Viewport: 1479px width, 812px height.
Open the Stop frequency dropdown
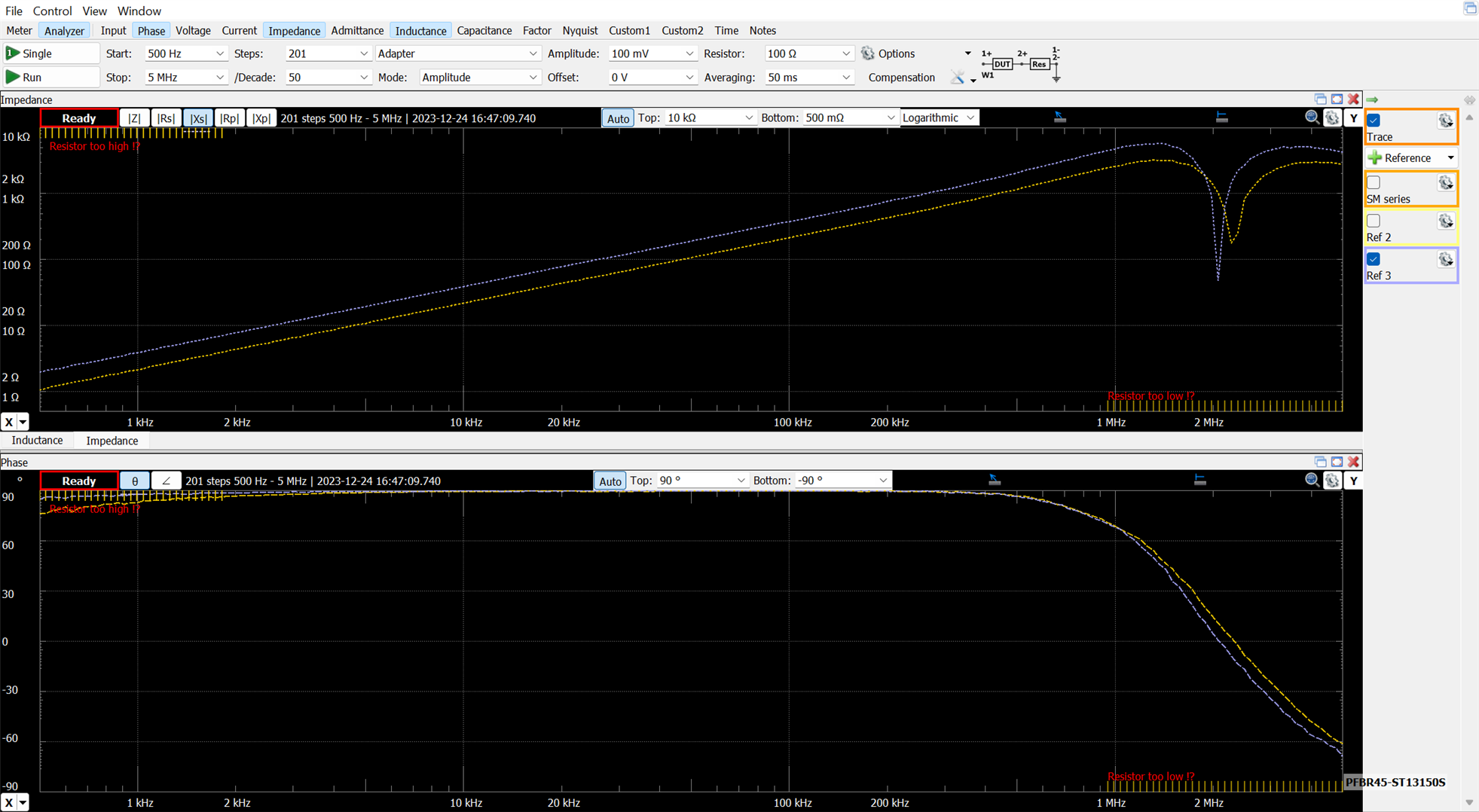coord(185,78)
